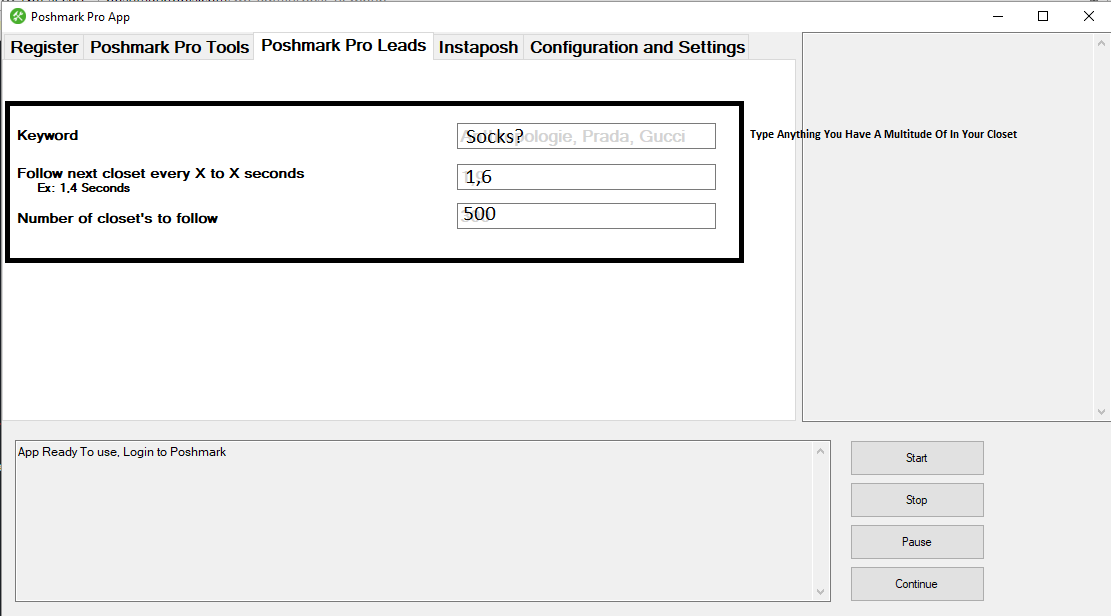
Task: Minimize the Poshmark Pro App window
Action: click(x=998, y=16)
